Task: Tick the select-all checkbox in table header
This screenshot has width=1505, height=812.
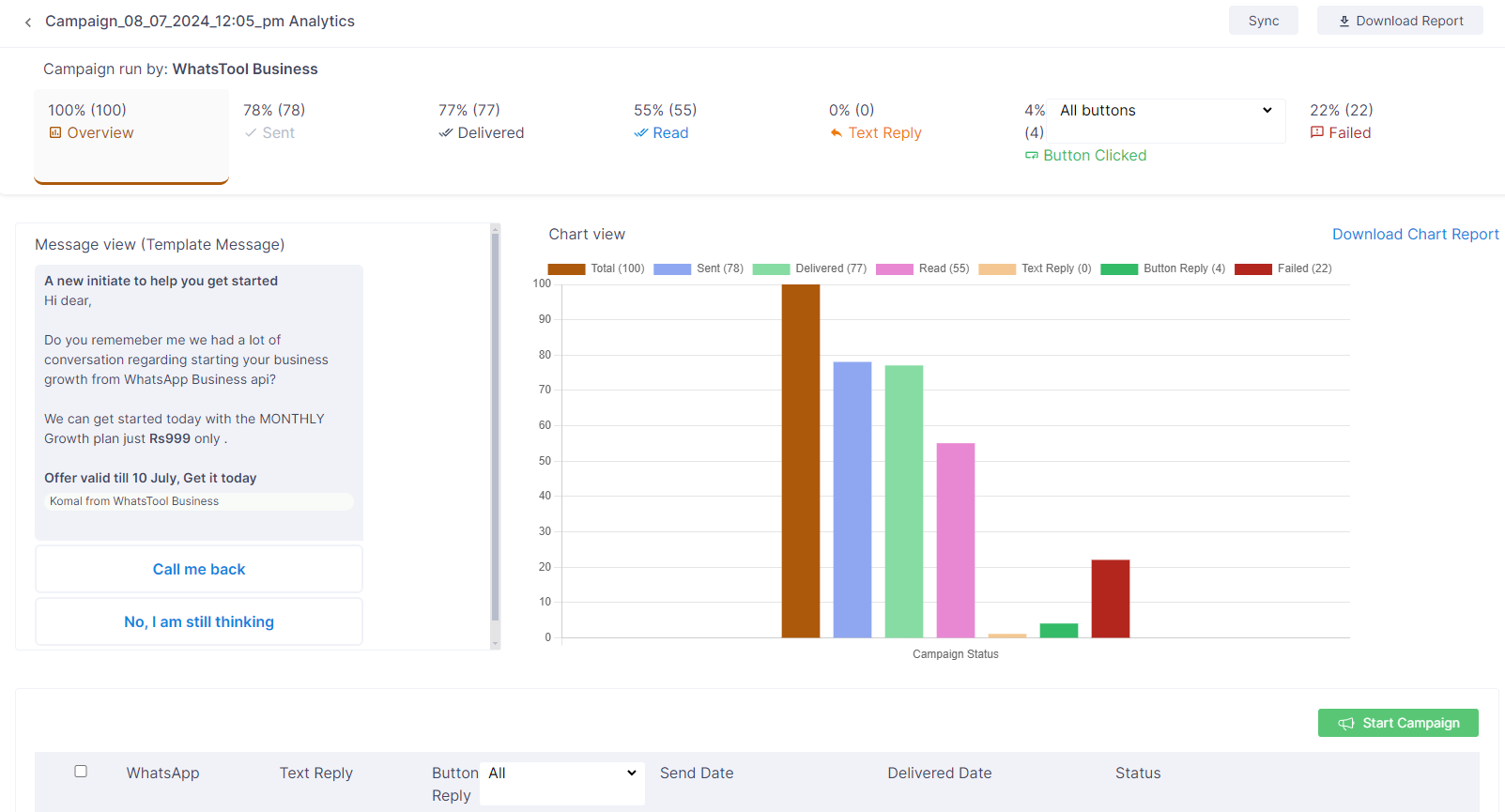Action: click(x=81, y=772)
